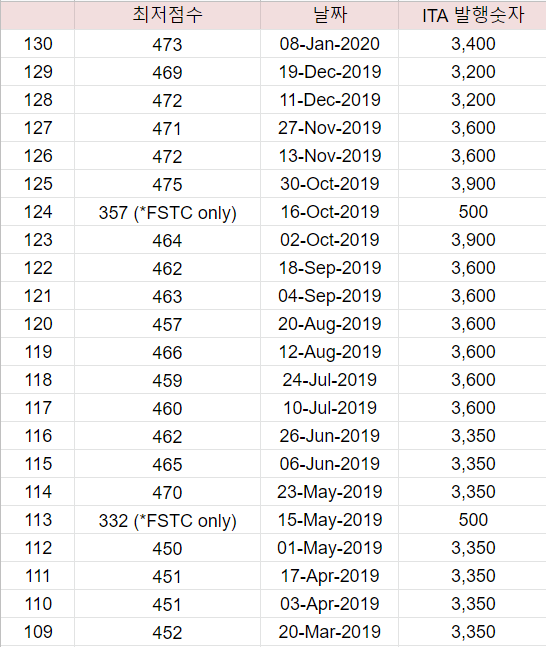Image resolution: width=546 pixels, height=647 pixels.
Task: Select the 최저점수 column header
Action: pos(167,15)
